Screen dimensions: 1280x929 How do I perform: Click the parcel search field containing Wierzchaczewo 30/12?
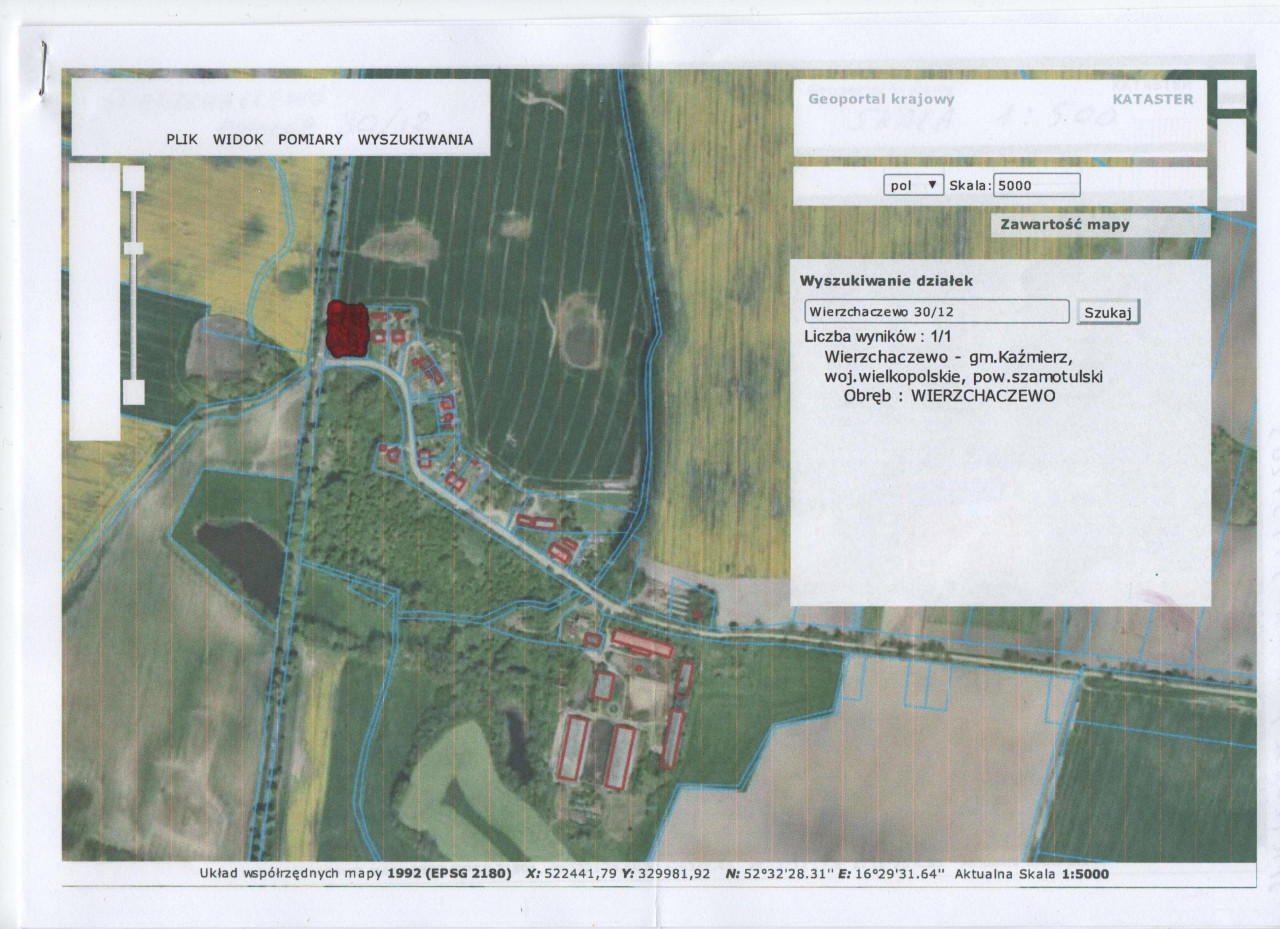click(x=937, y=312)
